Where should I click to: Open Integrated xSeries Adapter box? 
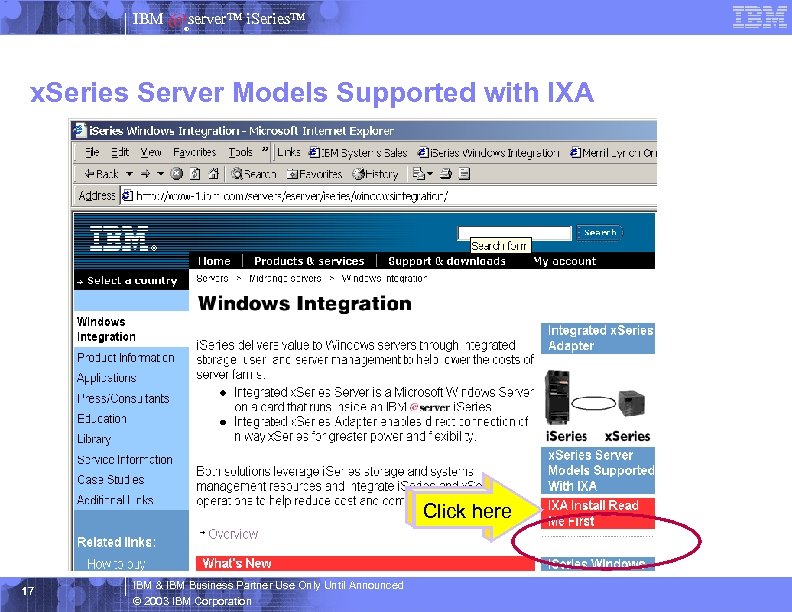(598, 338)
